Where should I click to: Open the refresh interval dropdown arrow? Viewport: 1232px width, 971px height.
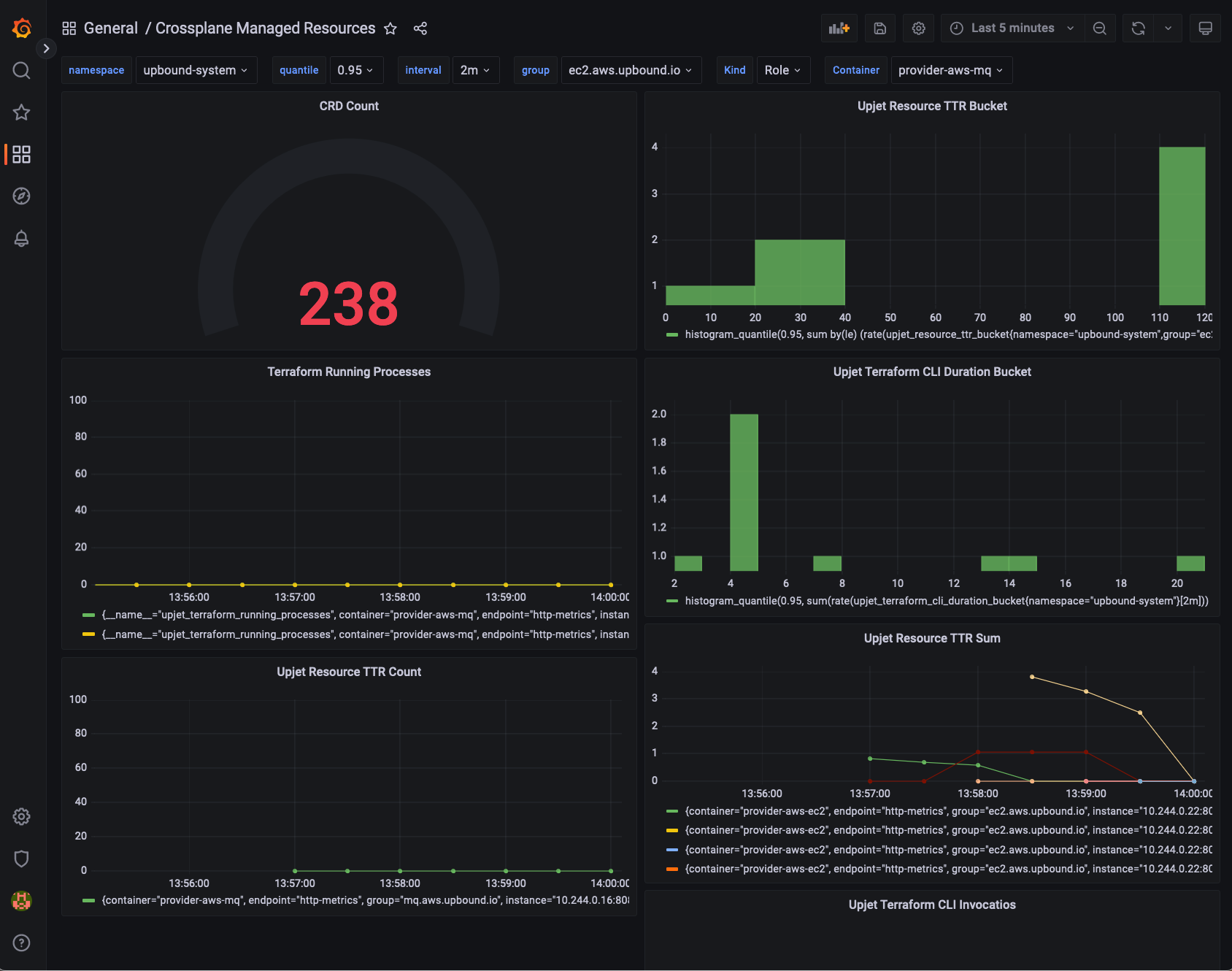[x=1169, y=28]
